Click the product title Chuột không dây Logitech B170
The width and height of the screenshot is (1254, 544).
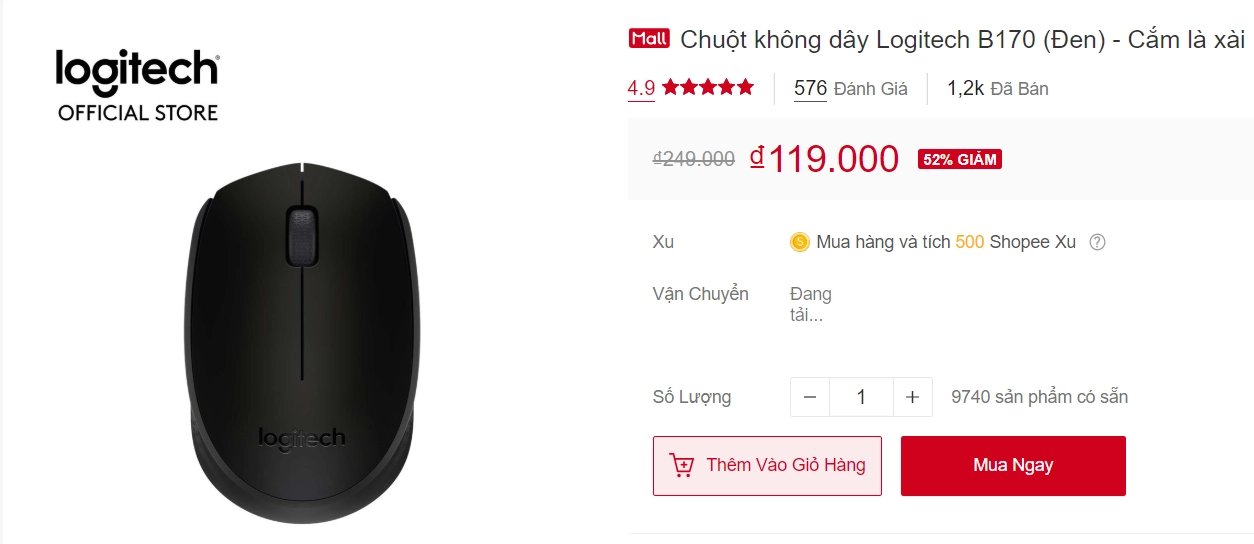click(x=962, y=40)
